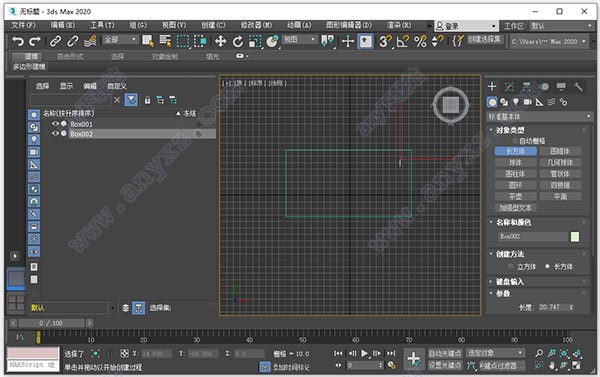
Task: Toggle the Angle Snap icon
Action: pyautogui.click(x=403, y=41)
